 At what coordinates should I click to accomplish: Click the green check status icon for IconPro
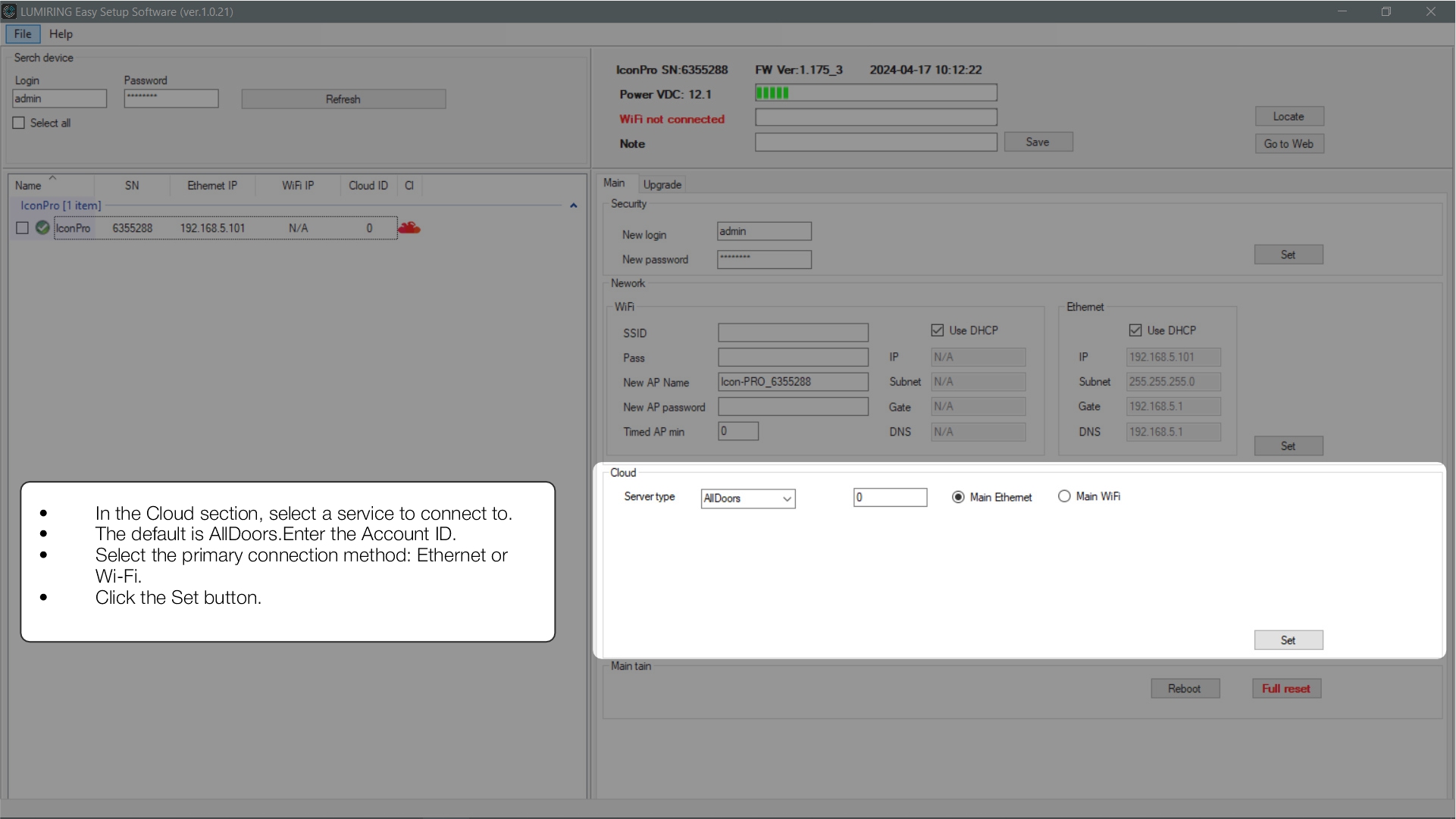[x=42, y=228]
